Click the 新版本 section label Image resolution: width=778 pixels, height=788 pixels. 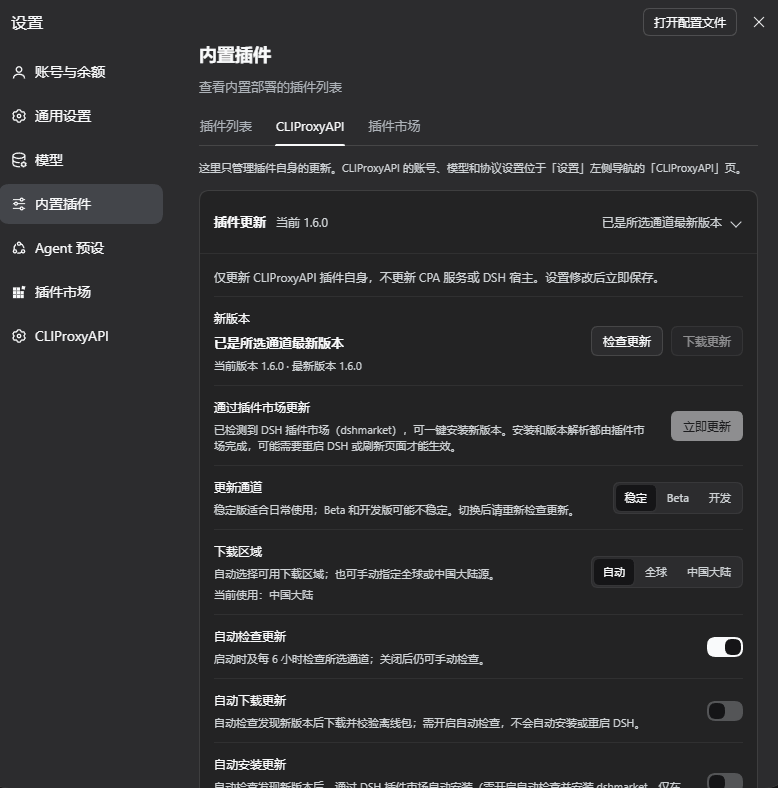[232, 319]
